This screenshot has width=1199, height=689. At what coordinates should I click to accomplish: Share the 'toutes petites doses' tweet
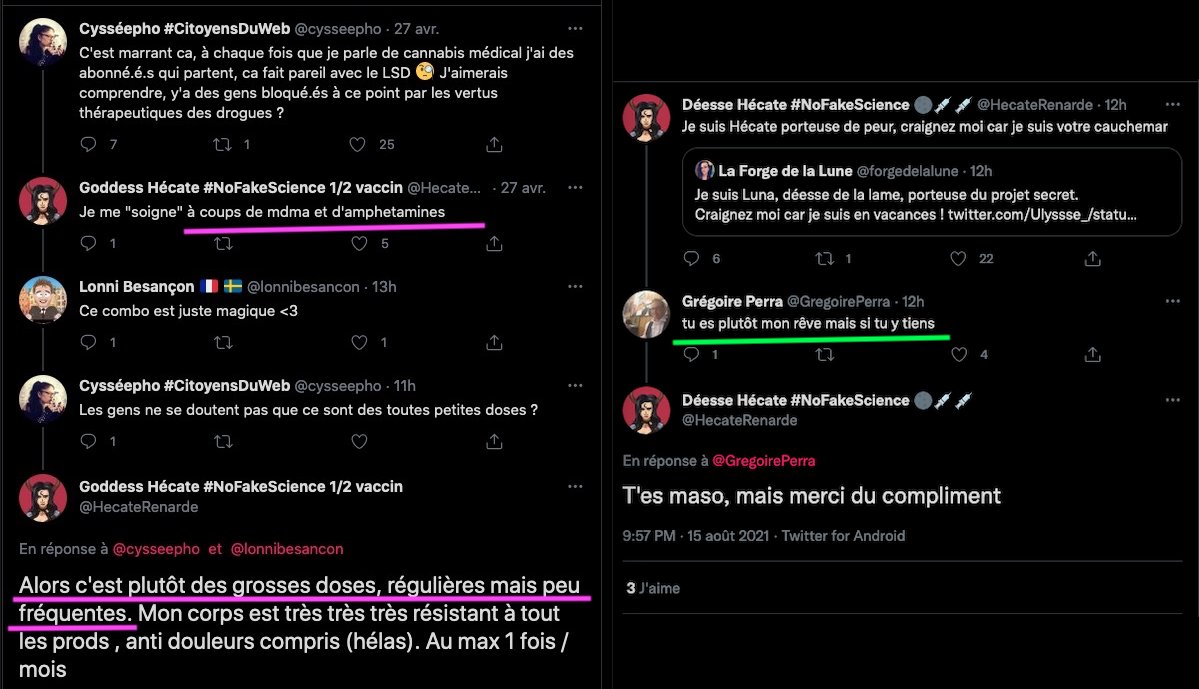point(493,441)
